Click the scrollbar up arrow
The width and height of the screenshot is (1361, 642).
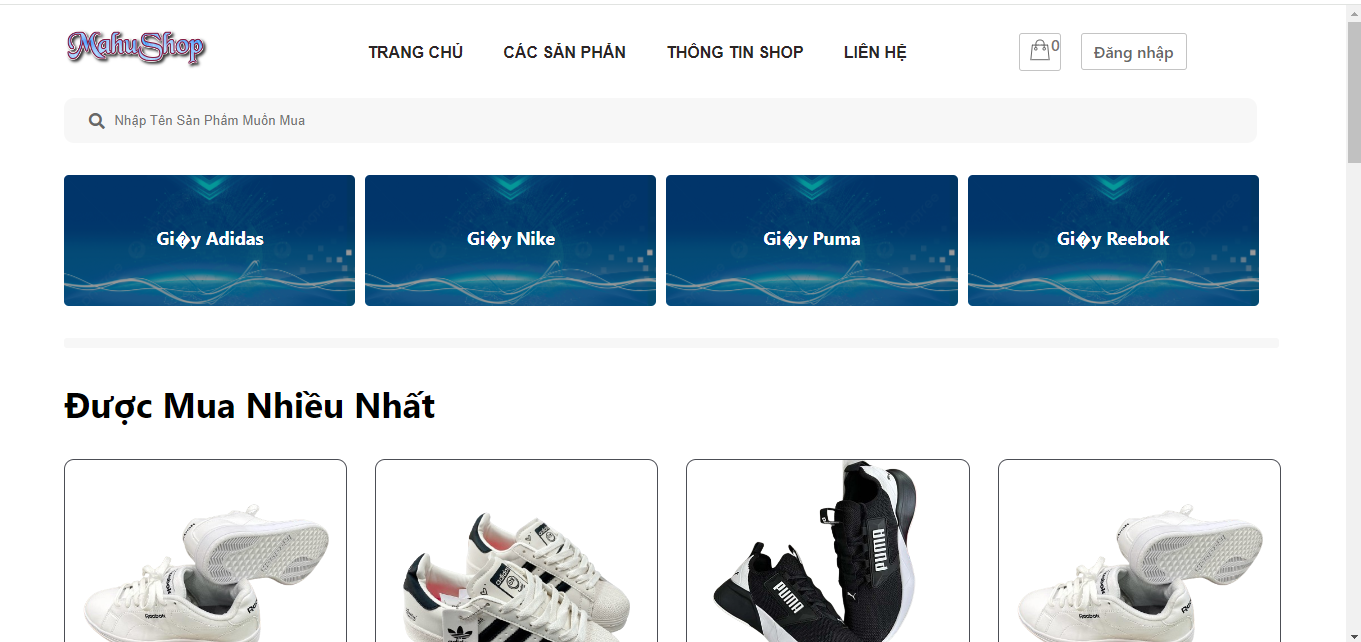point(1354,12)
